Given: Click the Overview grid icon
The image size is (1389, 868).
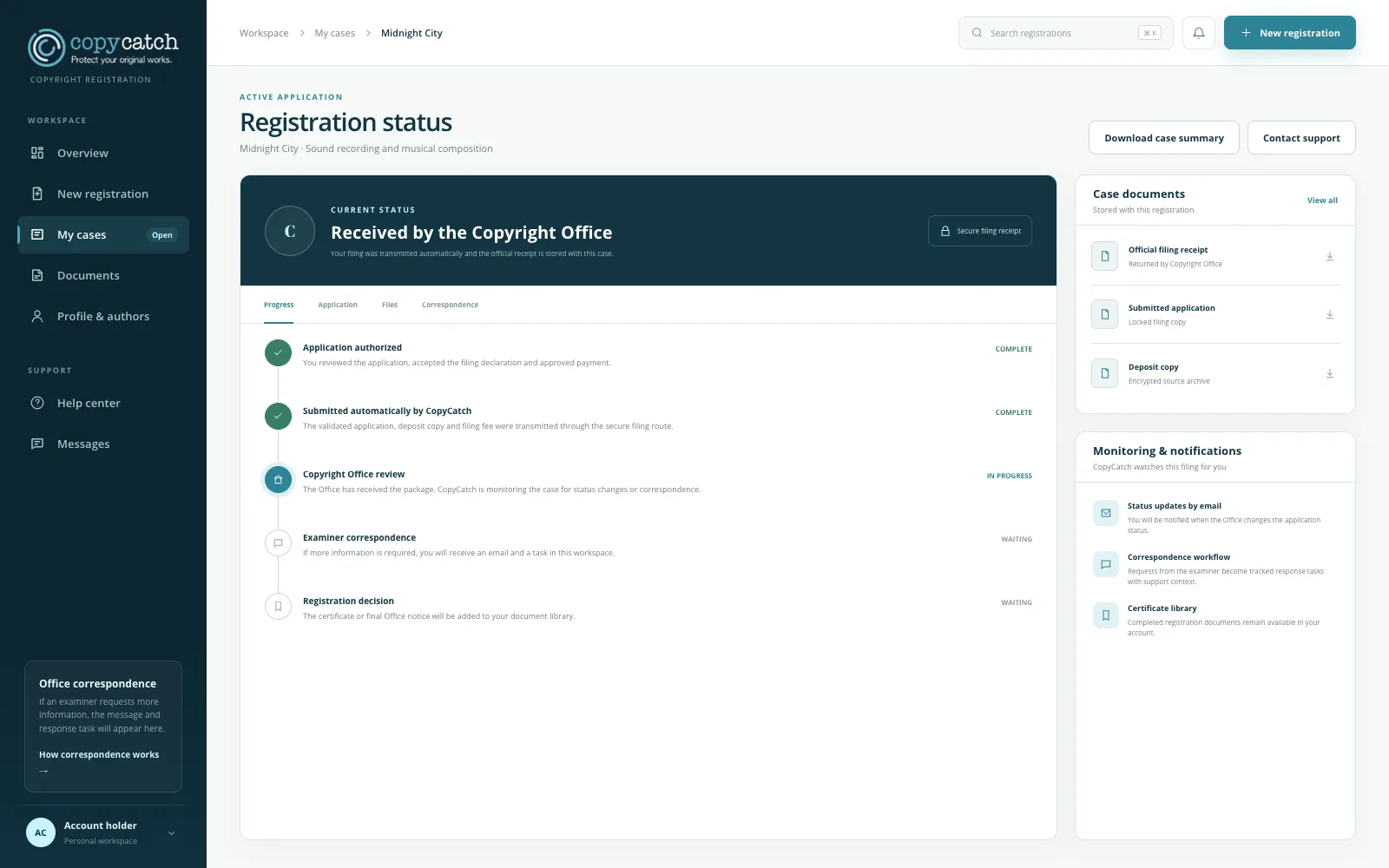Looking at the screenshot, I should tap(37, 153).
